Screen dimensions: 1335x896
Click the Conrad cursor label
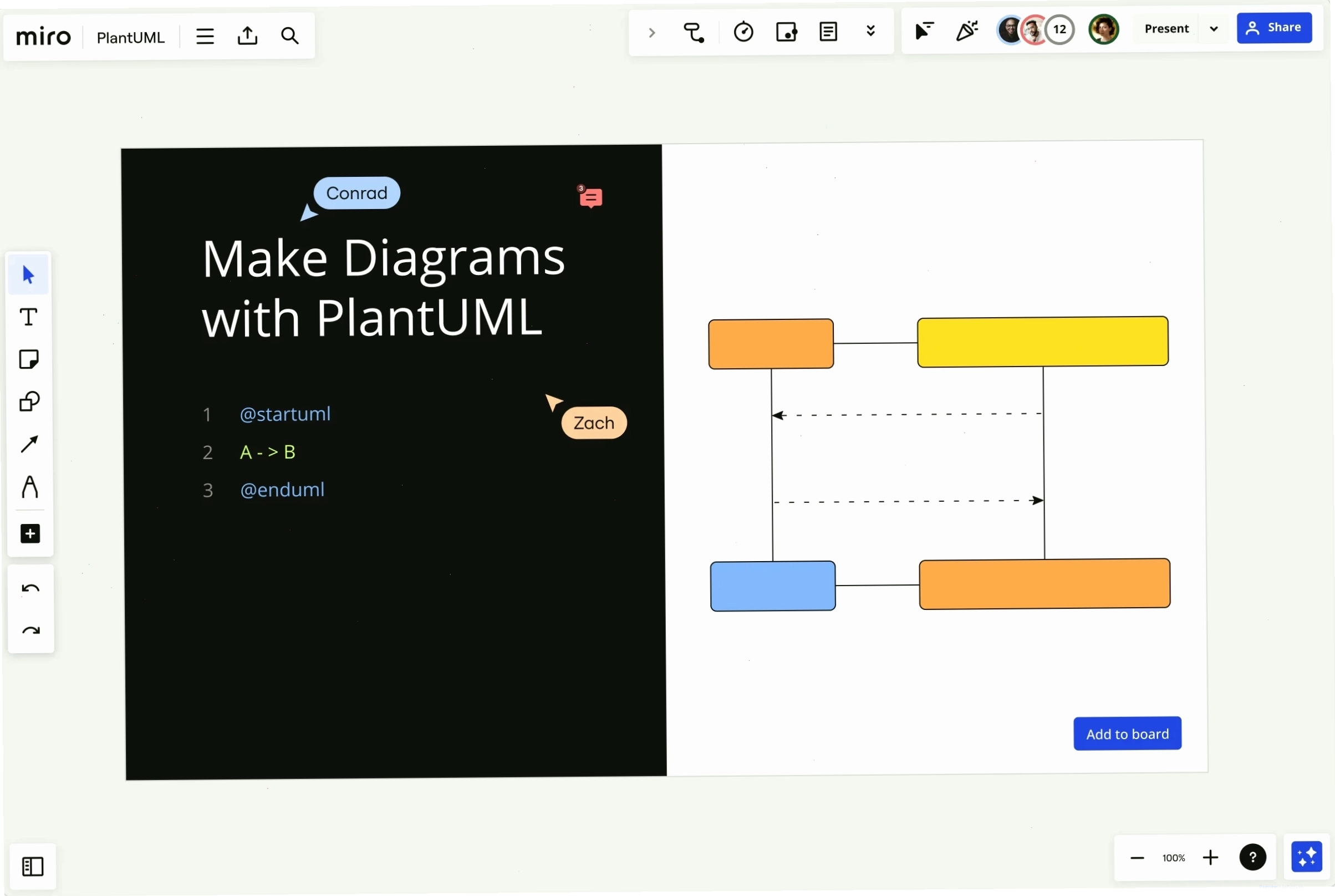tap(356, 193)
